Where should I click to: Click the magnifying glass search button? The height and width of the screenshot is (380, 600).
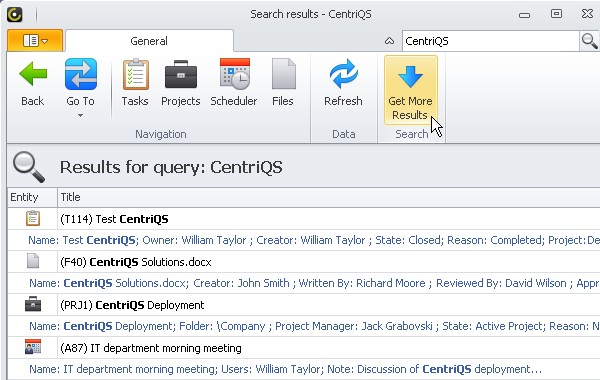590,41
